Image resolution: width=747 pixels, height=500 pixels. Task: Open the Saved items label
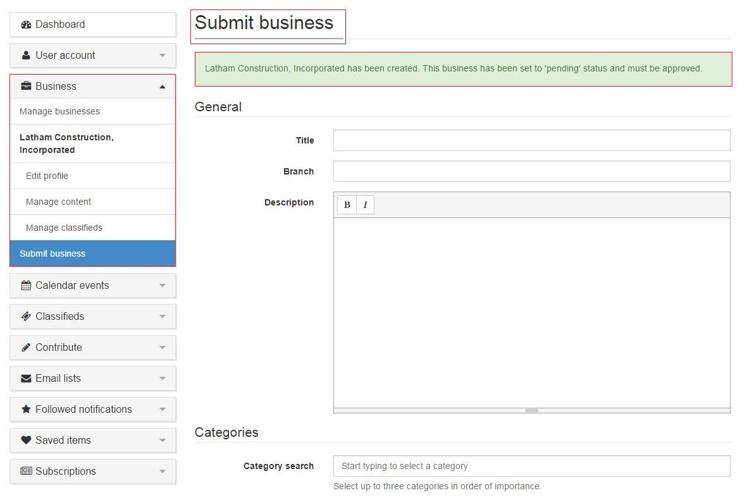tap(63, 440)
